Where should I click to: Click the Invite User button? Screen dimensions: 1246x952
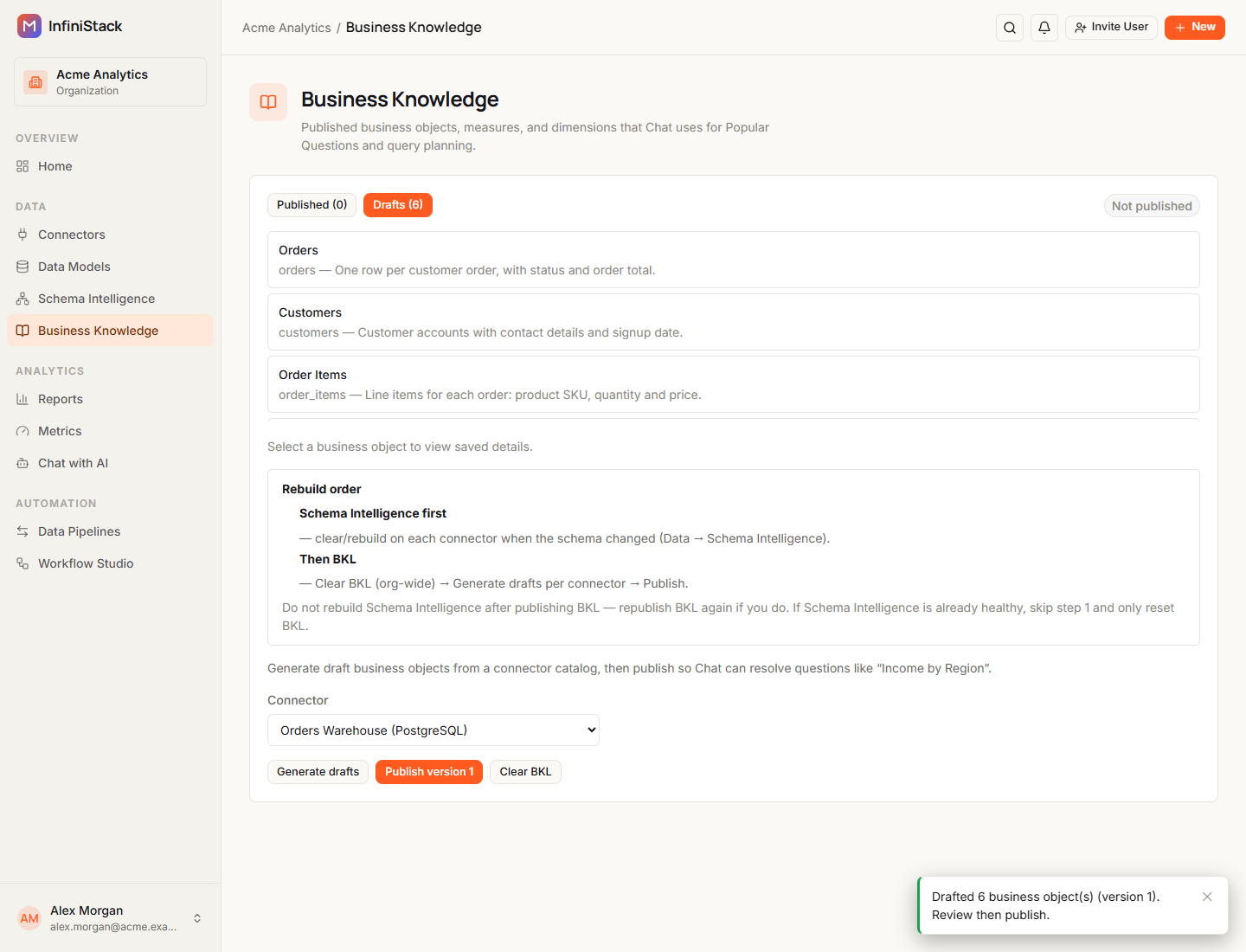[x=1111, y=28]
